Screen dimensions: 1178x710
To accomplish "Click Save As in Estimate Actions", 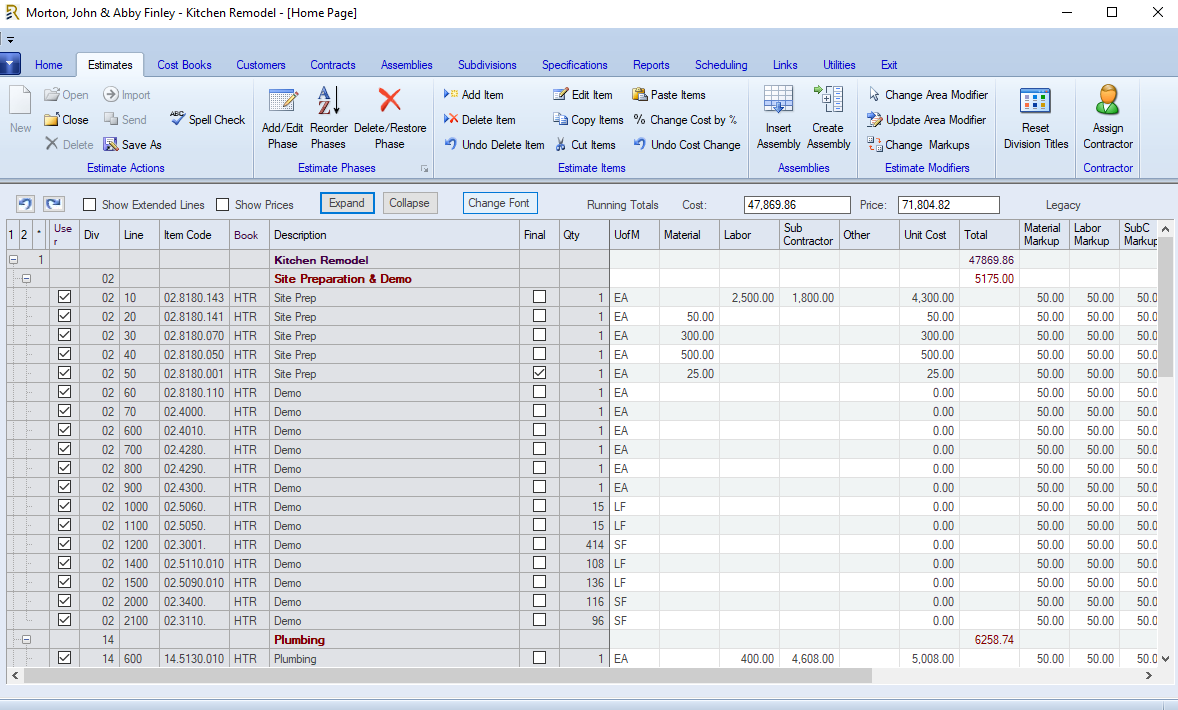I will tap(132, 144).
